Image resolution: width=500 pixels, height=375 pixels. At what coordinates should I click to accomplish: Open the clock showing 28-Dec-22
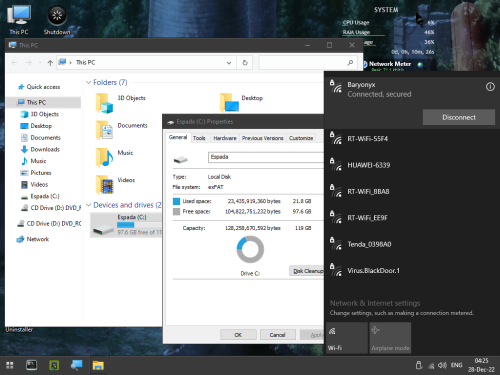pyautogui.click(x=481, y=365)
